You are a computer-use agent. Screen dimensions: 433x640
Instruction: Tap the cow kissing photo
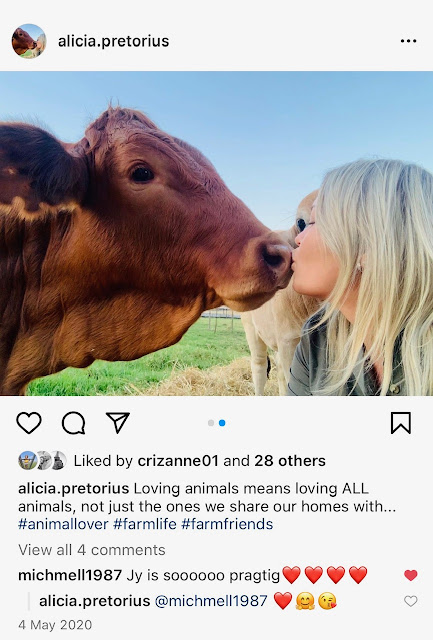[x=216, y=233]
